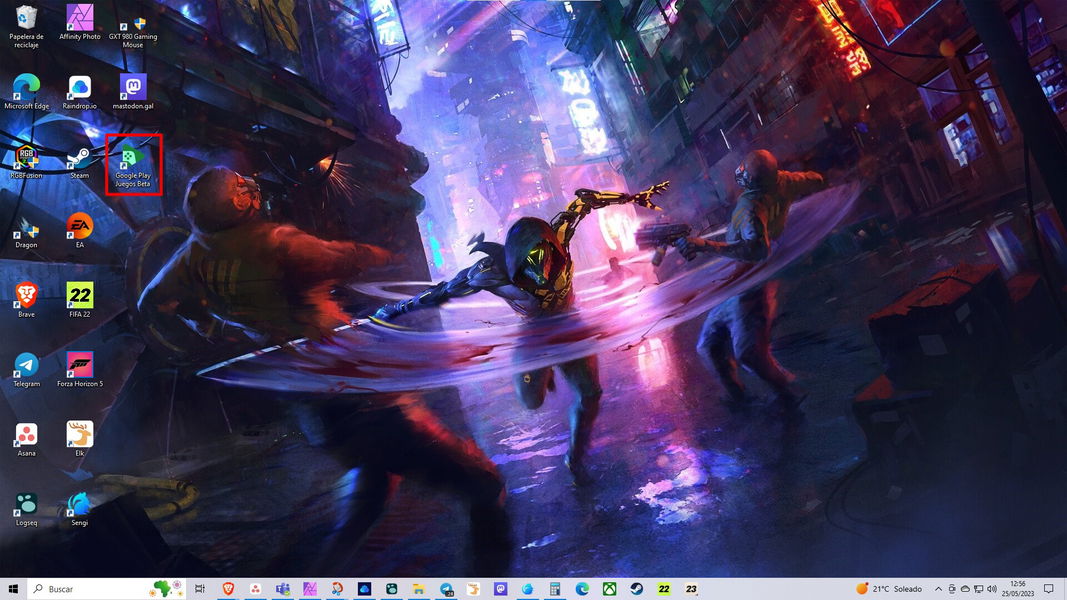This screenshot has width=1067, height=600.
Task: Expand the hidden system tray icons
Action: pos(938,589)
